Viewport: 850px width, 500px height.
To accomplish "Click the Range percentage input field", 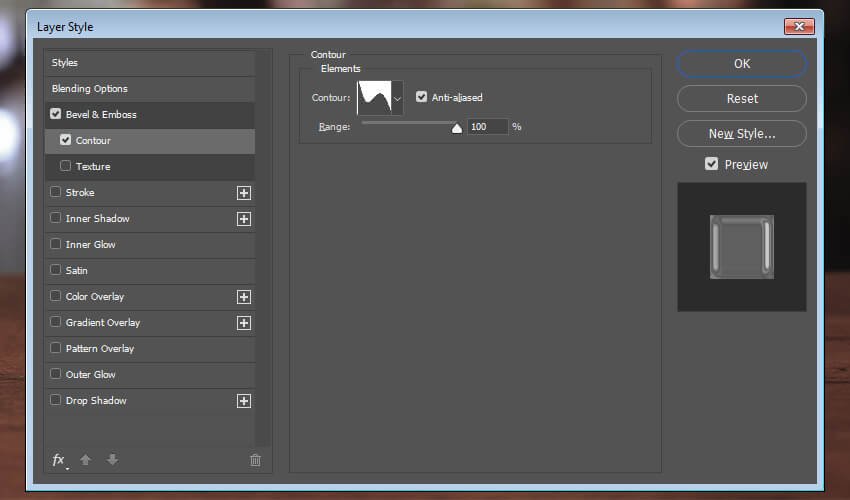I will click(x=487, y=126).
